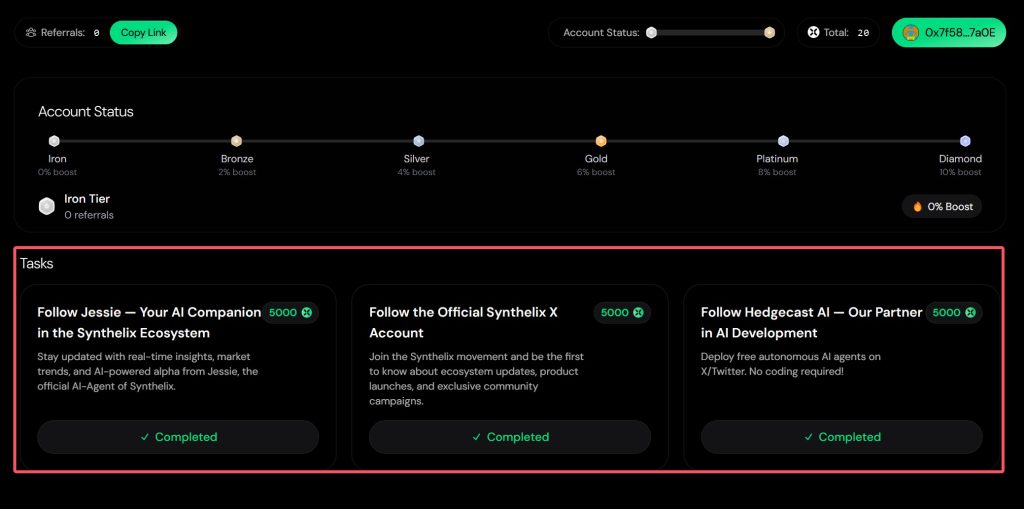Click the 5000 reward badge on Hedgecast task

click(x=953, y=312)
